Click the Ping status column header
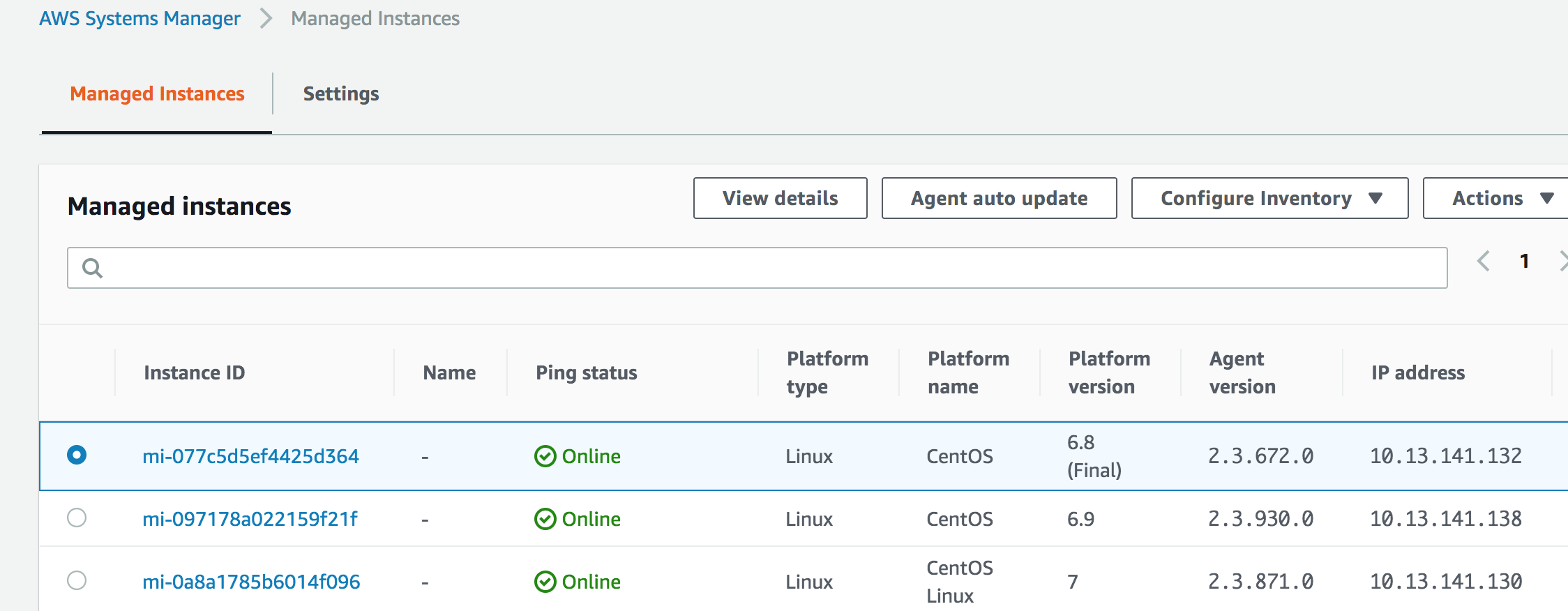 [x=587, y=372]
